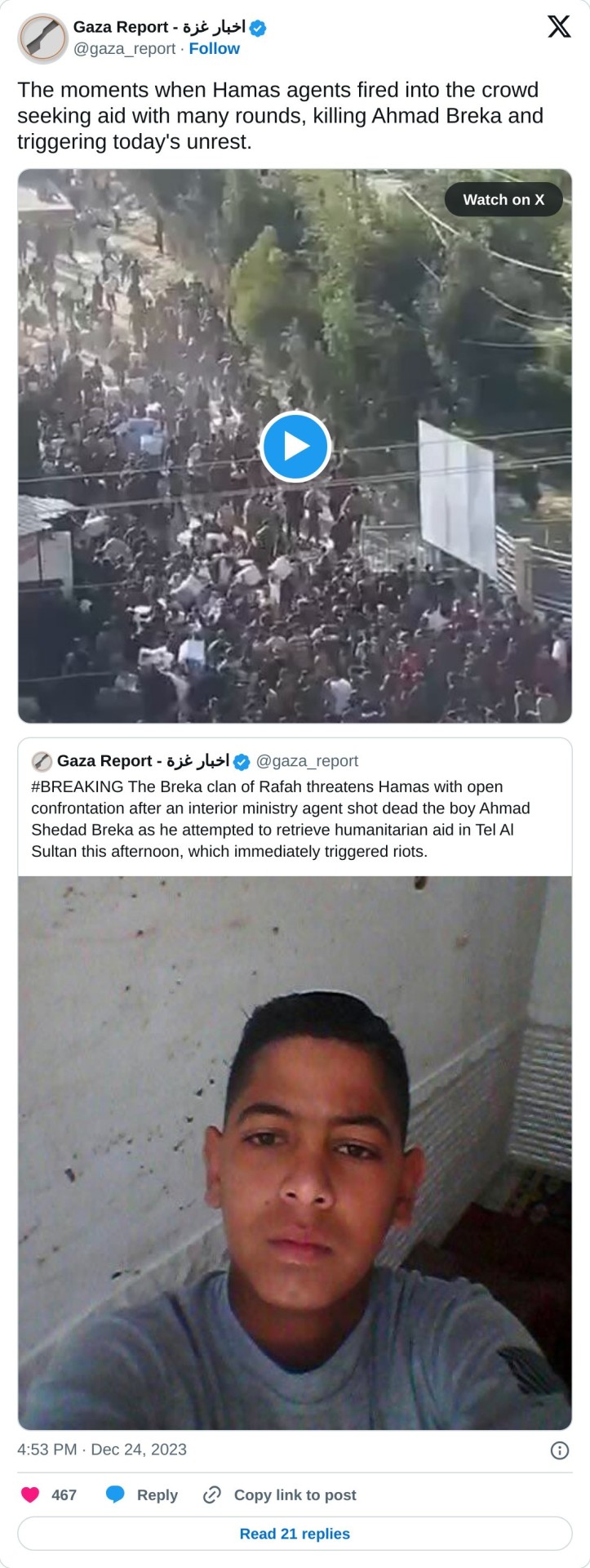
Task: Play the embedded crowd video
Action: (295, 447)
